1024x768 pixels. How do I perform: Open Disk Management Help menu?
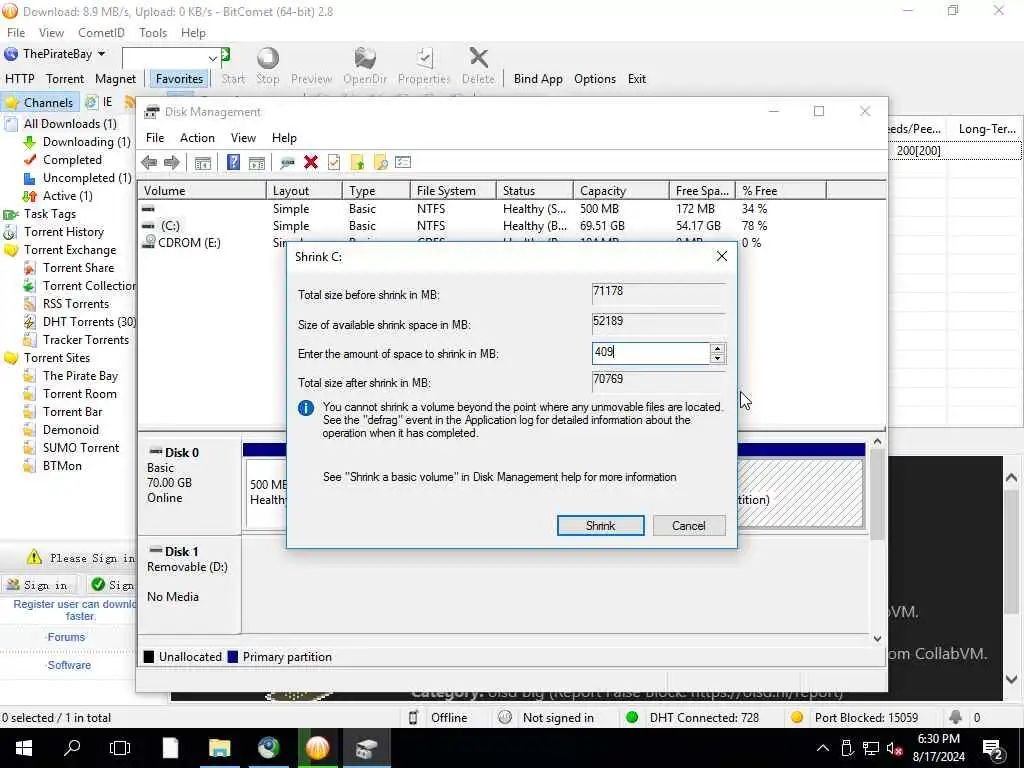click(284, 138)
